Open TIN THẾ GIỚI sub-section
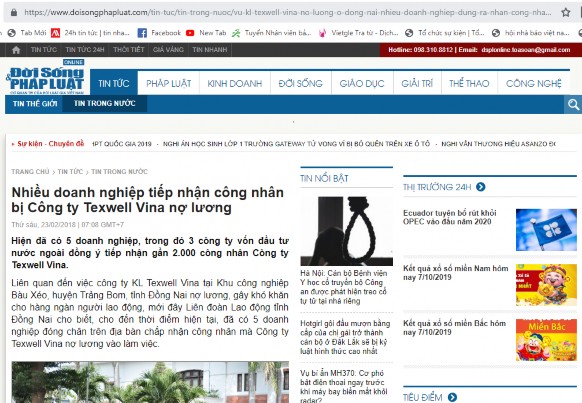The height and width of the screenshot is (403, 582). point(35,104)
